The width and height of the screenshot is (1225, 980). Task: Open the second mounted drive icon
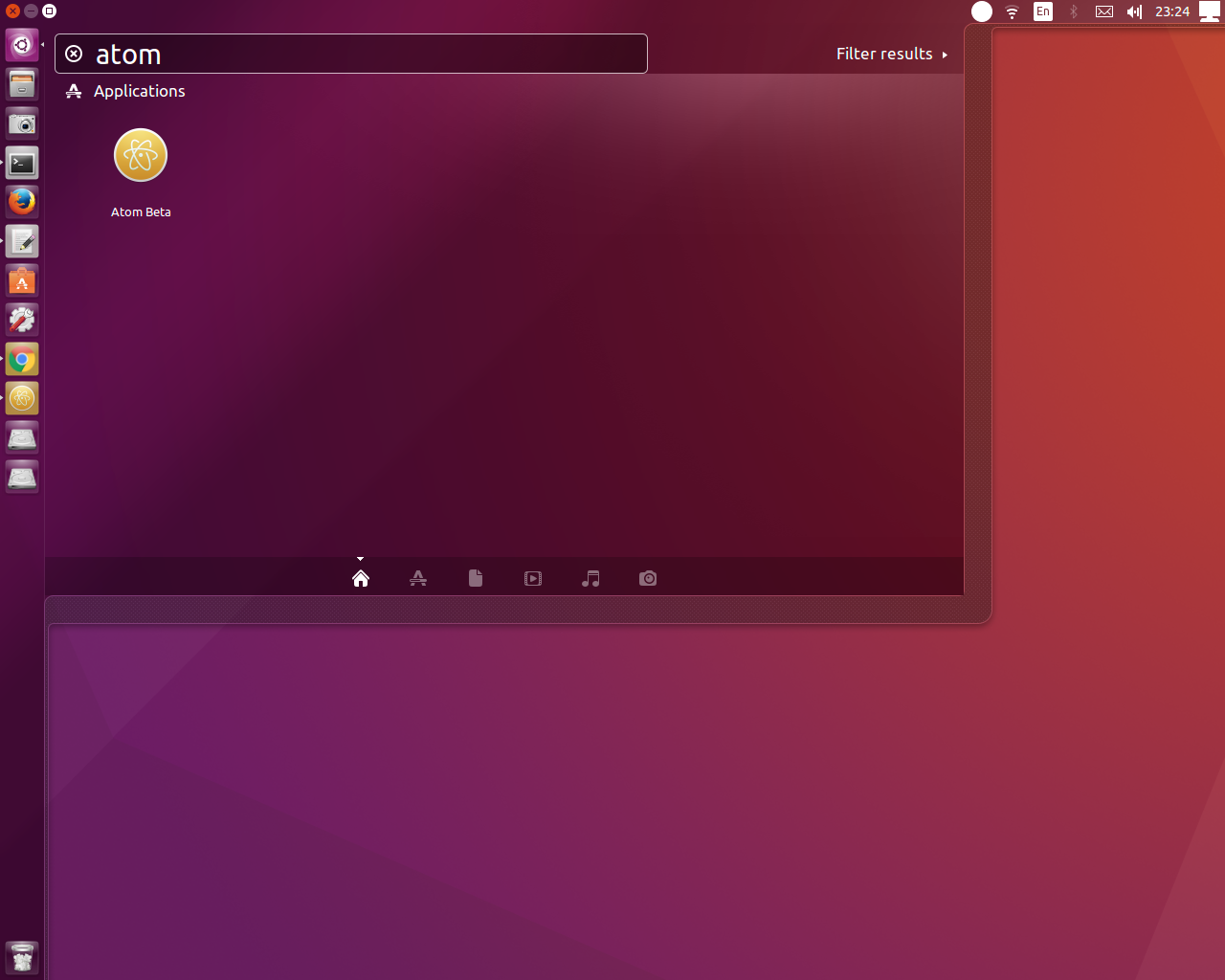point(22,477)
